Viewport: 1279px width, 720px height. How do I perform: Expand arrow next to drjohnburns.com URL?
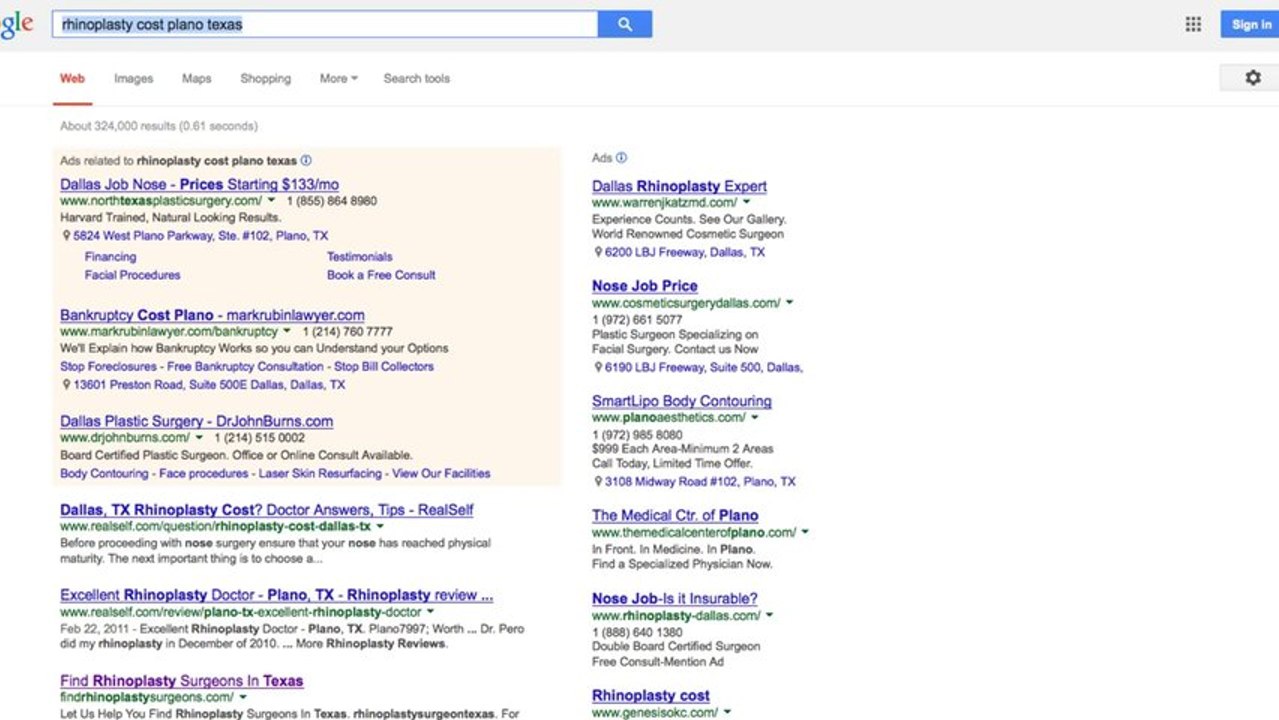[x=199, y=438]
